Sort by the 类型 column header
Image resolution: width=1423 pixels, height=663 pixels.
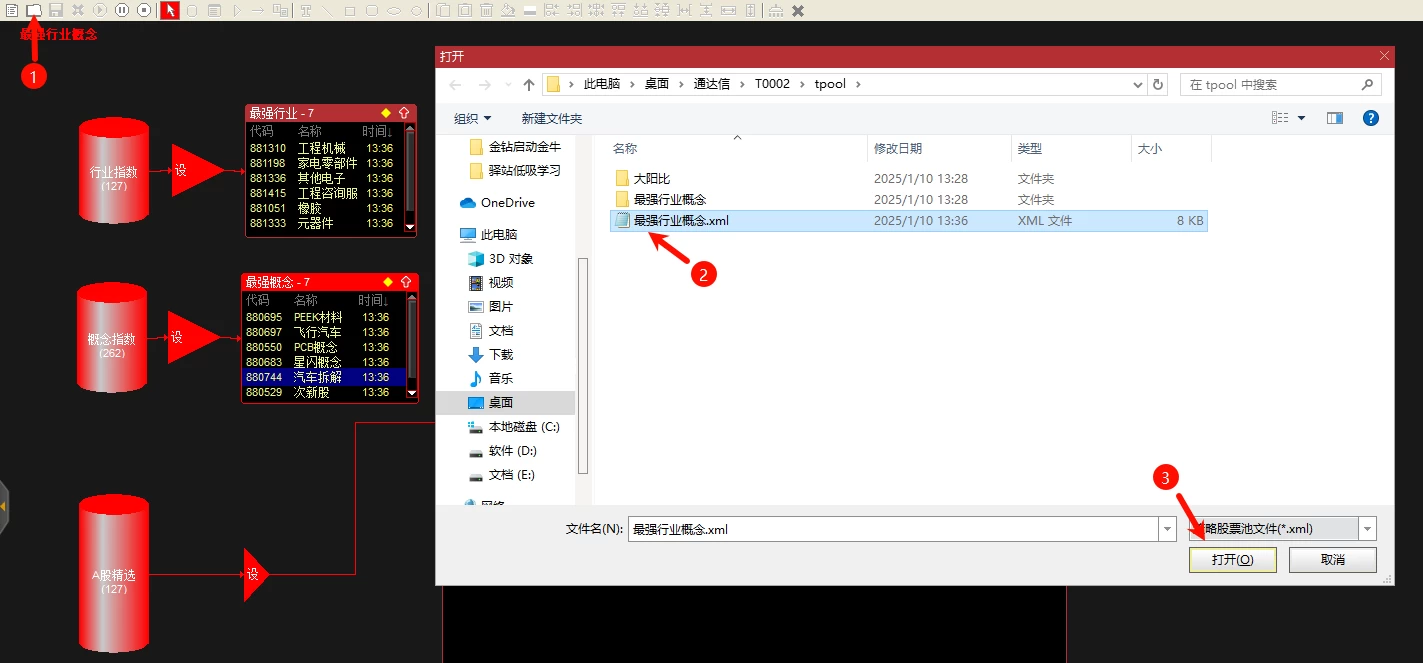pos(1029,148)
